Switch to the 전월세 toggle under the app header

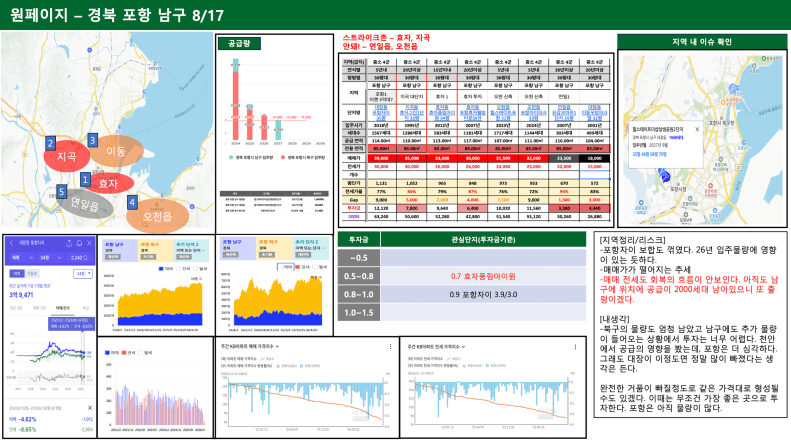[x=32, y=273]
